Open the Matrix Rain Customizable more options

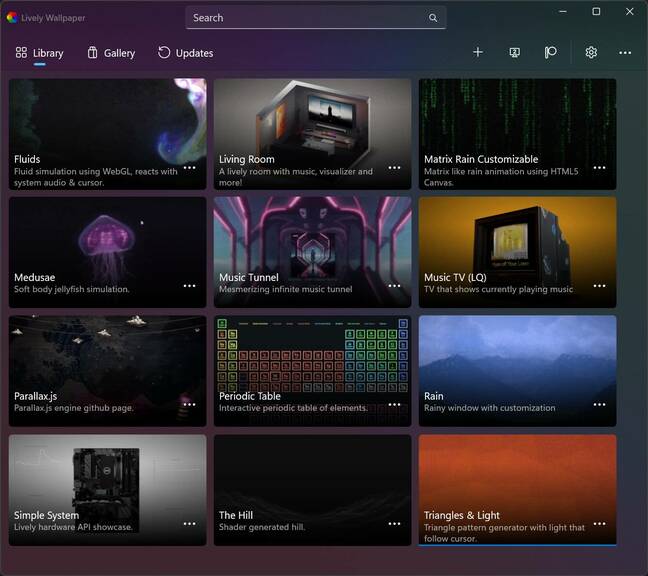(x=600, y=168)
